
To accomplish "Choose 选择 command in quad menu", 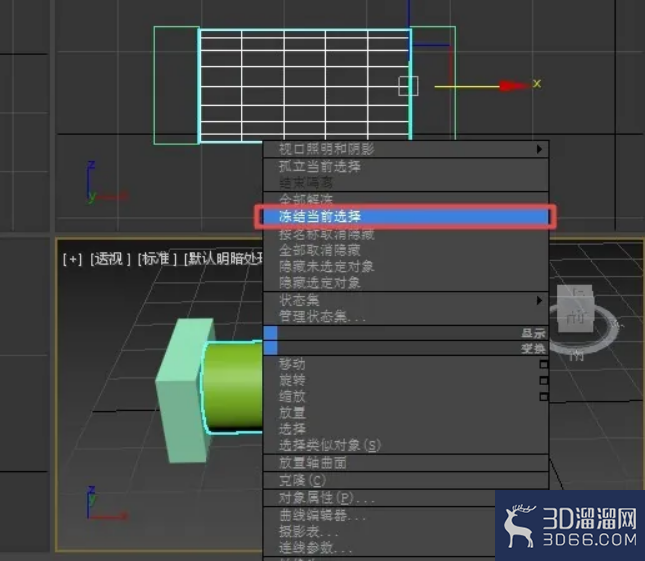I will (x=406, y=429).
